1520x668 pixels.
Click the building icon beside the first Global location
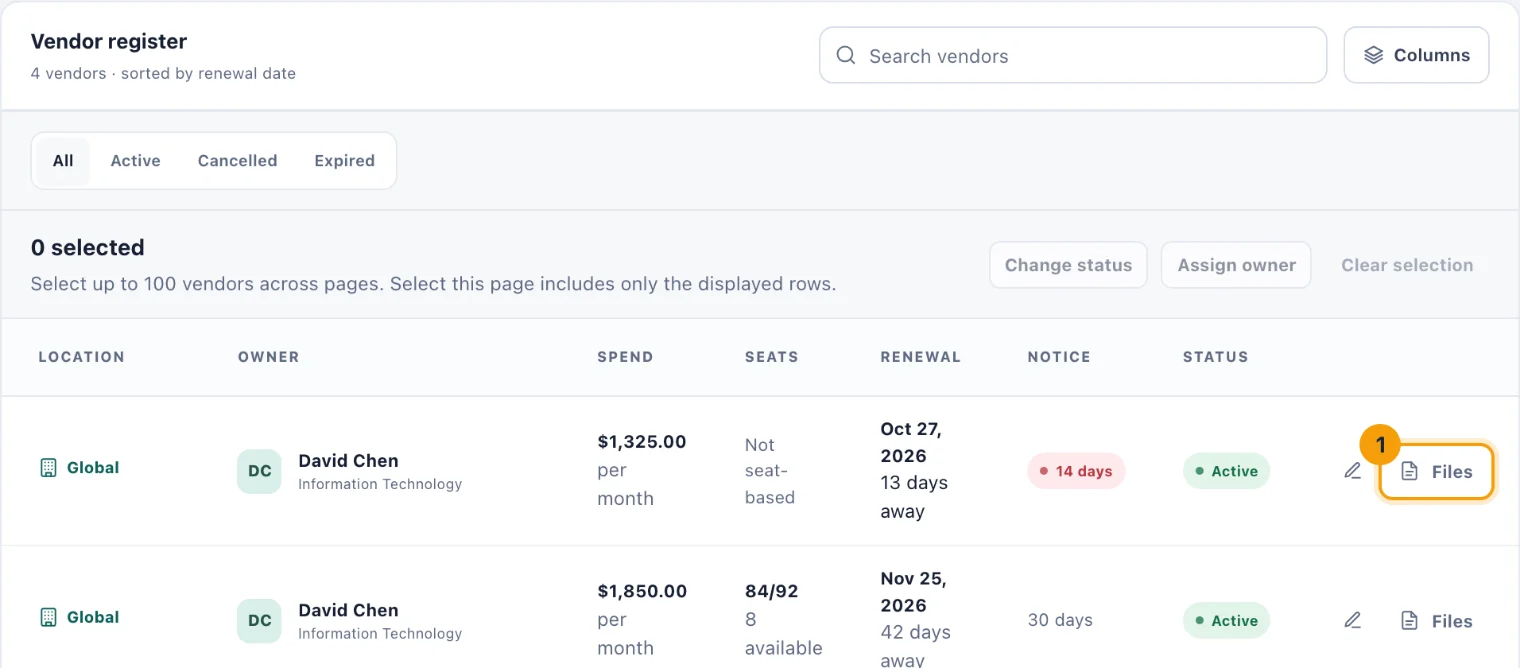(x=48, y=468)
